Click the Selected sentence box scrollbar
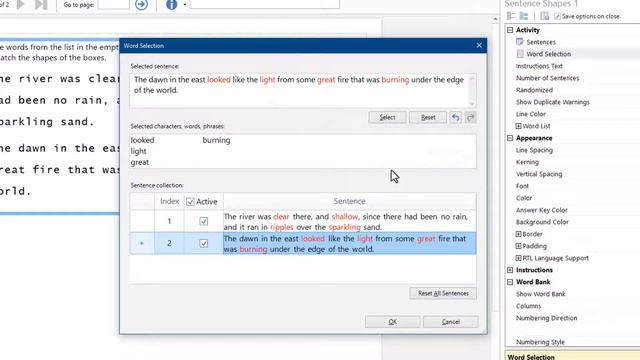640x360 pixels. [x=472, y=91]
